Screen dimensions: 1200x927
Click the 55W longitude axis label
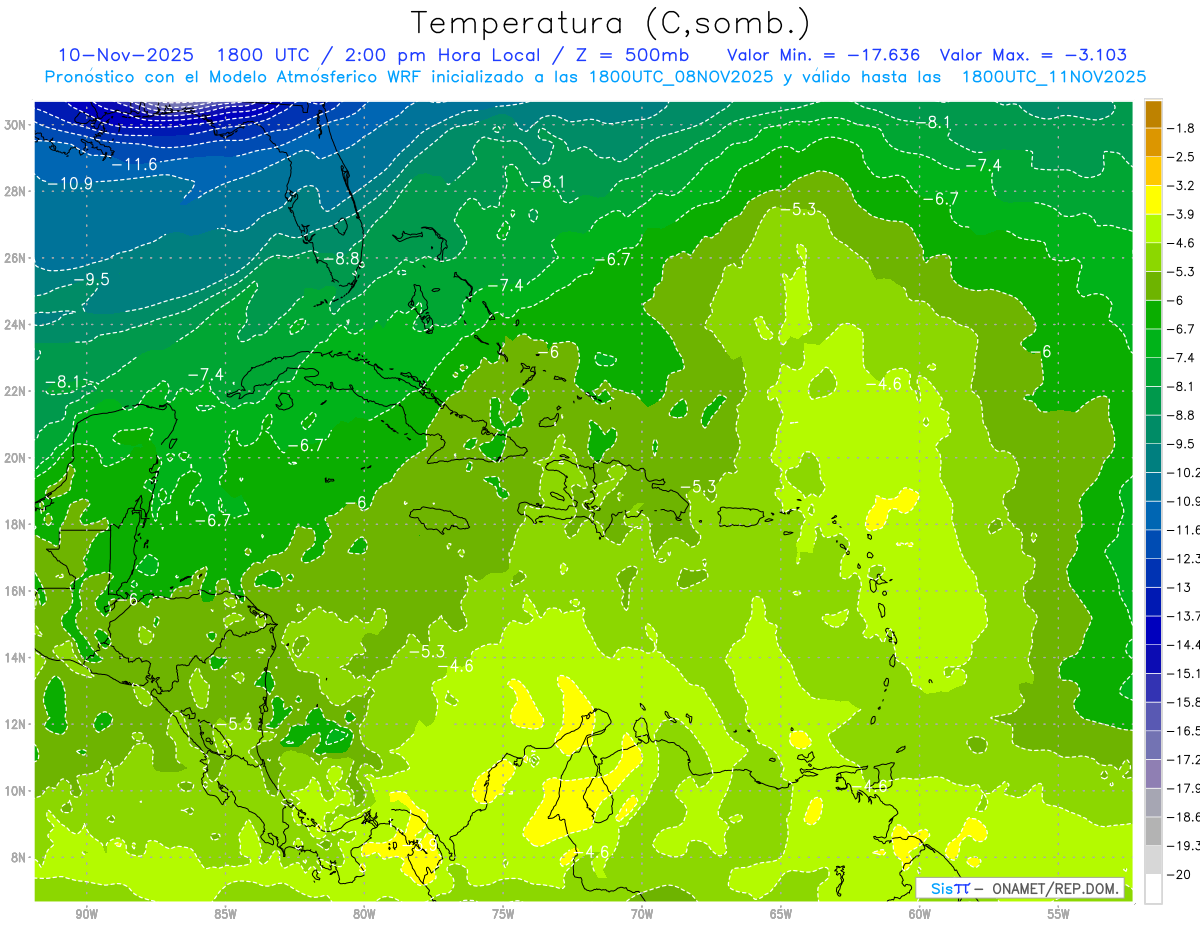1058,913
